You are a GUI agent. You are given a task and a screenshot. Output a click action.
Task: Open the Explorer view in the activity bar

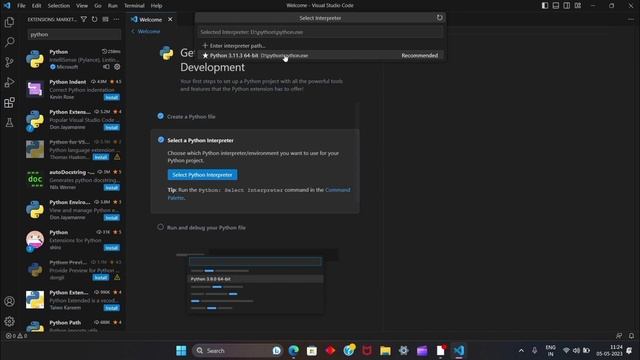coord(9,22)
